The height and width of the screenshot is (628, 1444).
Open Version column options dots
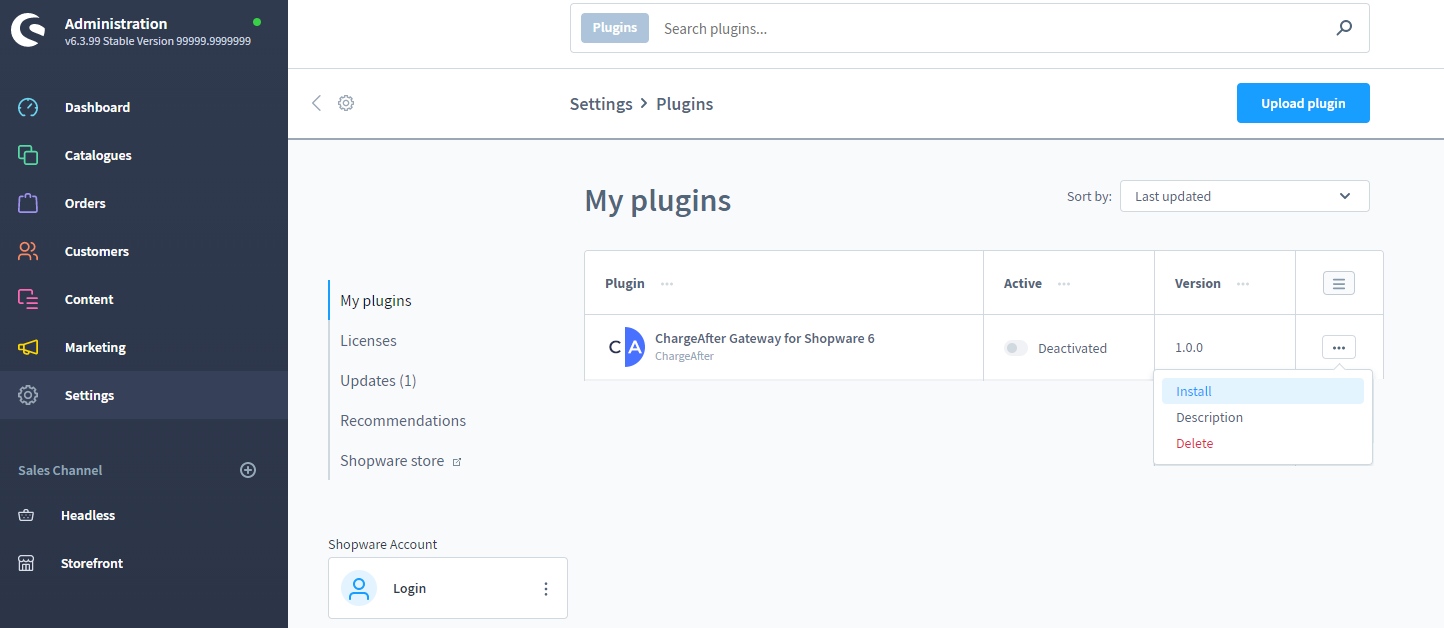click(1243, 284)
